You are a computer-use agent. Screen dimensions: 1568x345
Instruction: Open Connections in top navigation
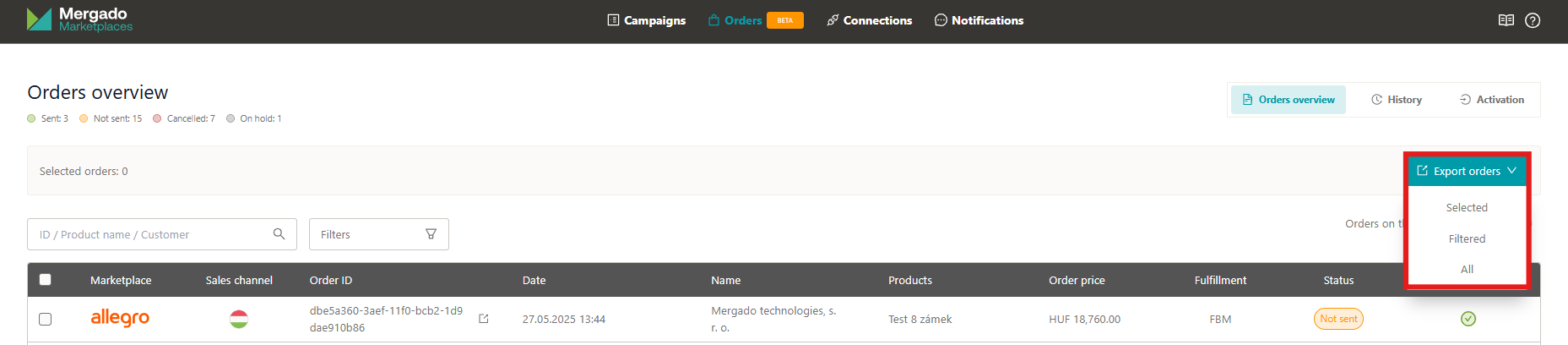click(869, 20)
